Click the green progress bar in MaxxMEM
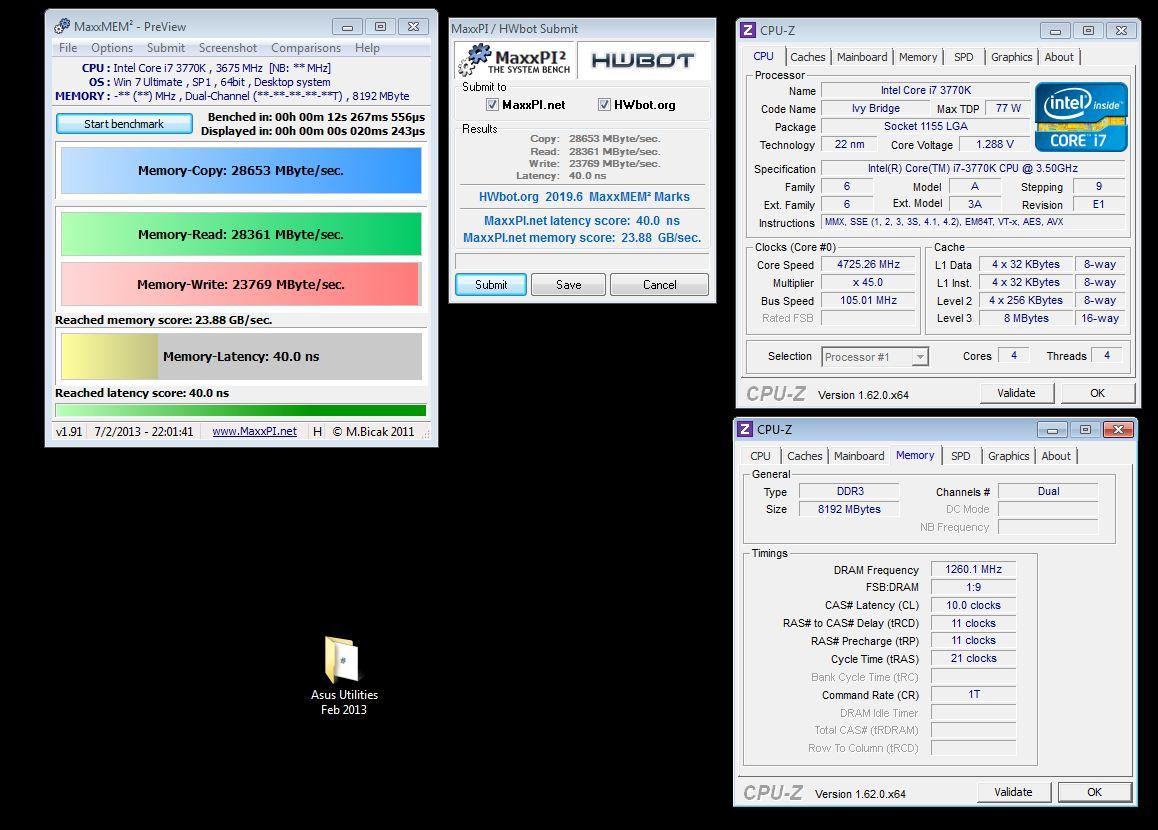The height and width of the screenshot is (830, 1158). coord(241,411)
